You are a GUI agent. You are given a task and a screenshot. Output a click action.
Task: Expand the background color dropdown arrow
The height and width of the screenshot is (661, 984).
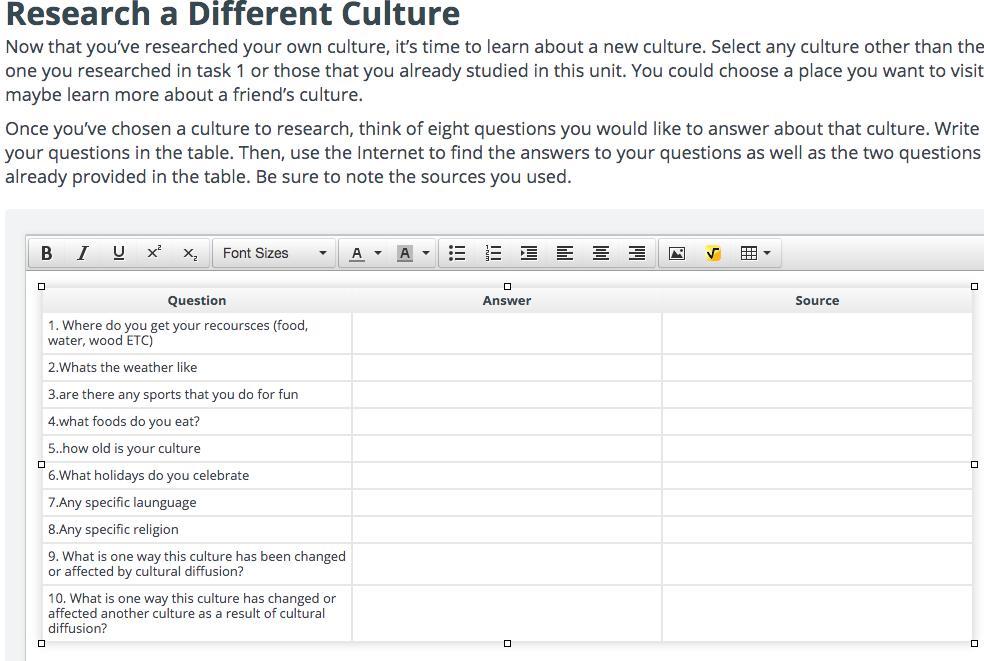pyautogui.click(x=426, y=253)
